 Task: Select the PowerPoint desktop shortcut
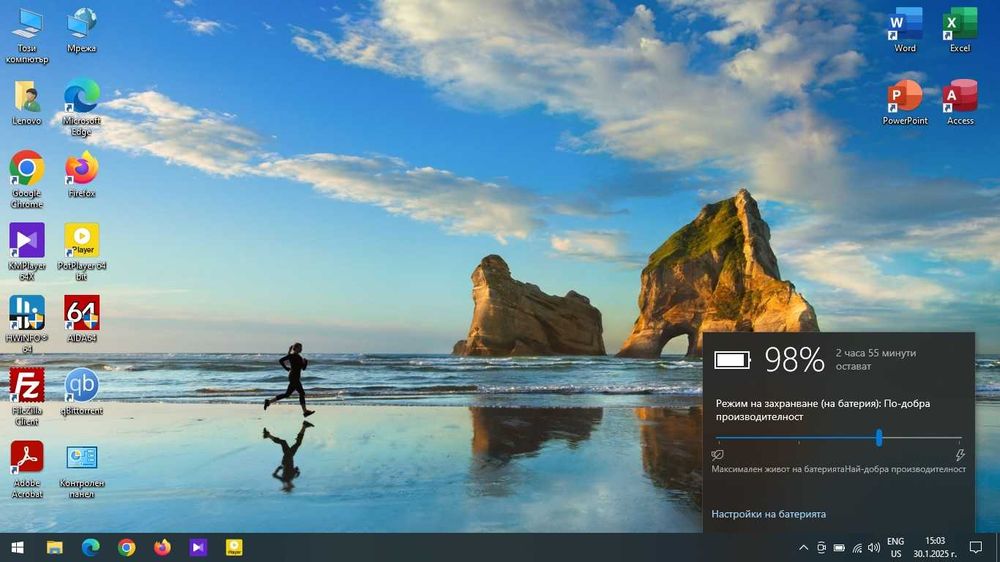905,97
